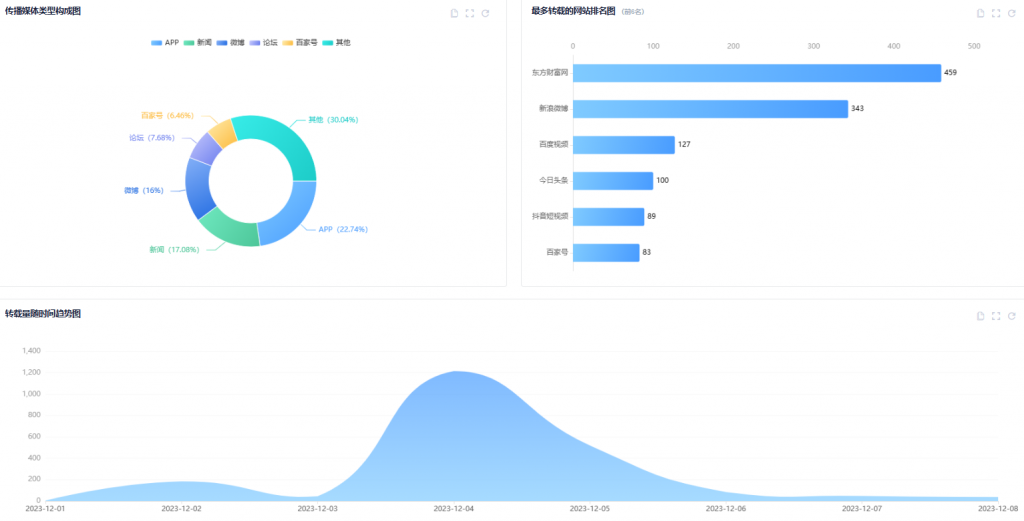Expand repost trend chart to fullscreen
The width and height of the screenshot is (1024, 521).
[x=996, y=316]
